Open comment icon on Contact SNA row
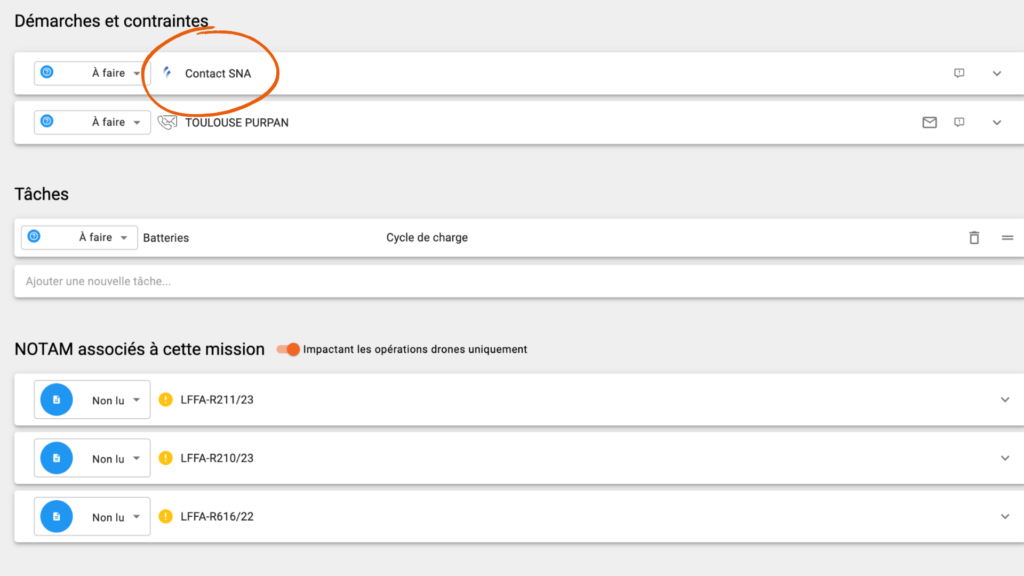Image resolution: width=1024 pixels, height=576 pixels. point(959,73)
